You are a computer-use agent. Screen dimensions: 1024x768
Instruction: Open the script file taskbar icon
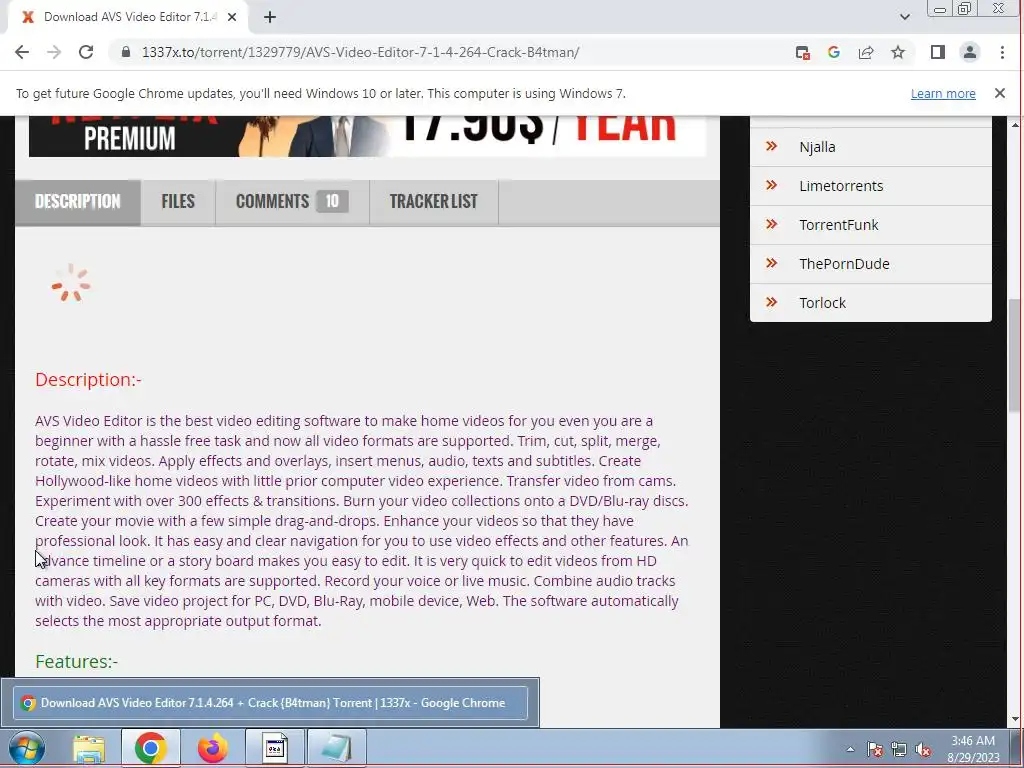coord(275,748)
